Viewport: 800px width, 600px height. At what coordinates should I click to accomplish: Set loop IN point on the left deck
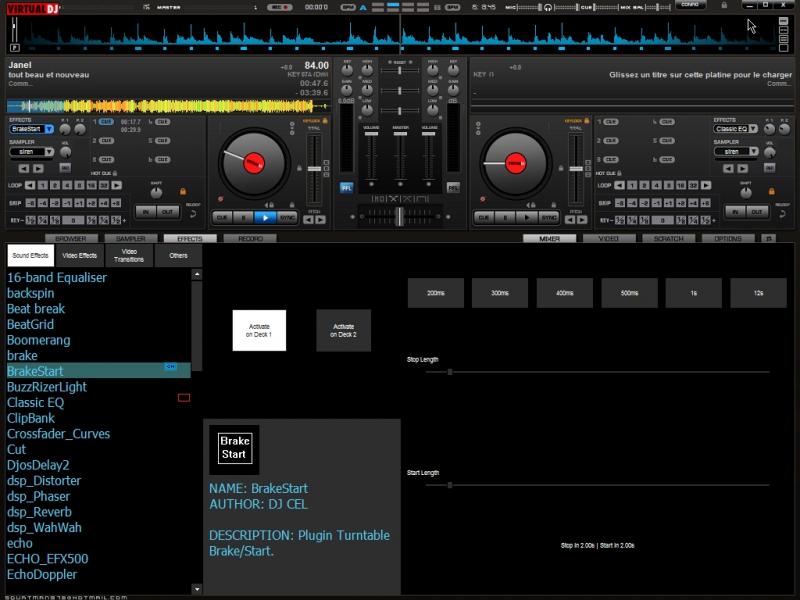point(144,212)
